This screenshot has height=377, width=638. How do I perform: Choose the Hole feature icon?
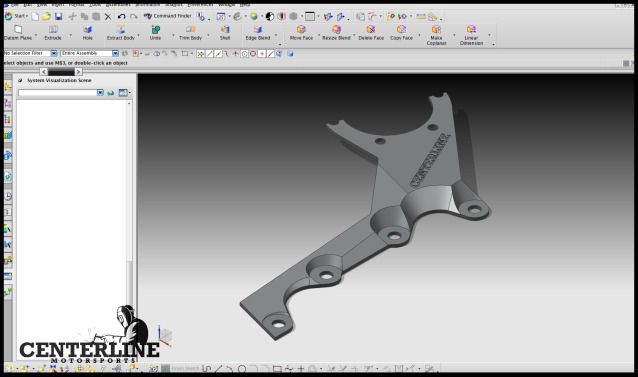point(87,33)
